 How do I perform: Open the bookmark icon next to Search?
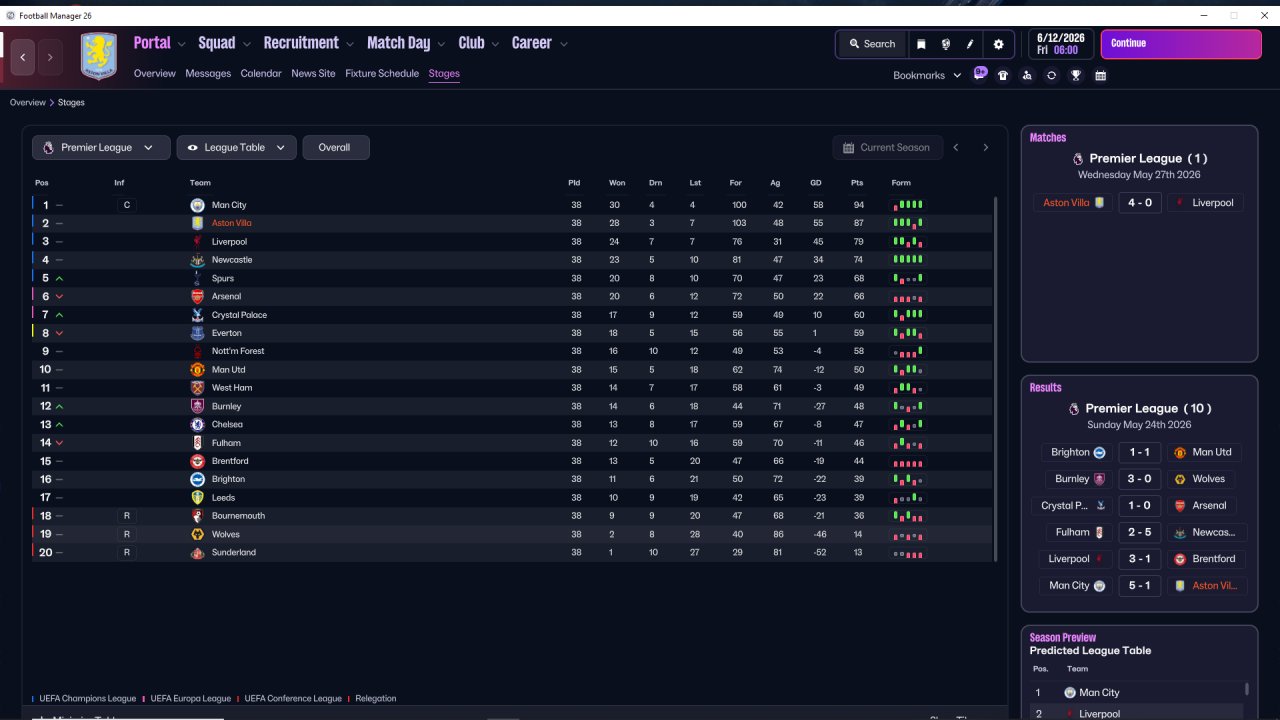click(x=921, y=44)
